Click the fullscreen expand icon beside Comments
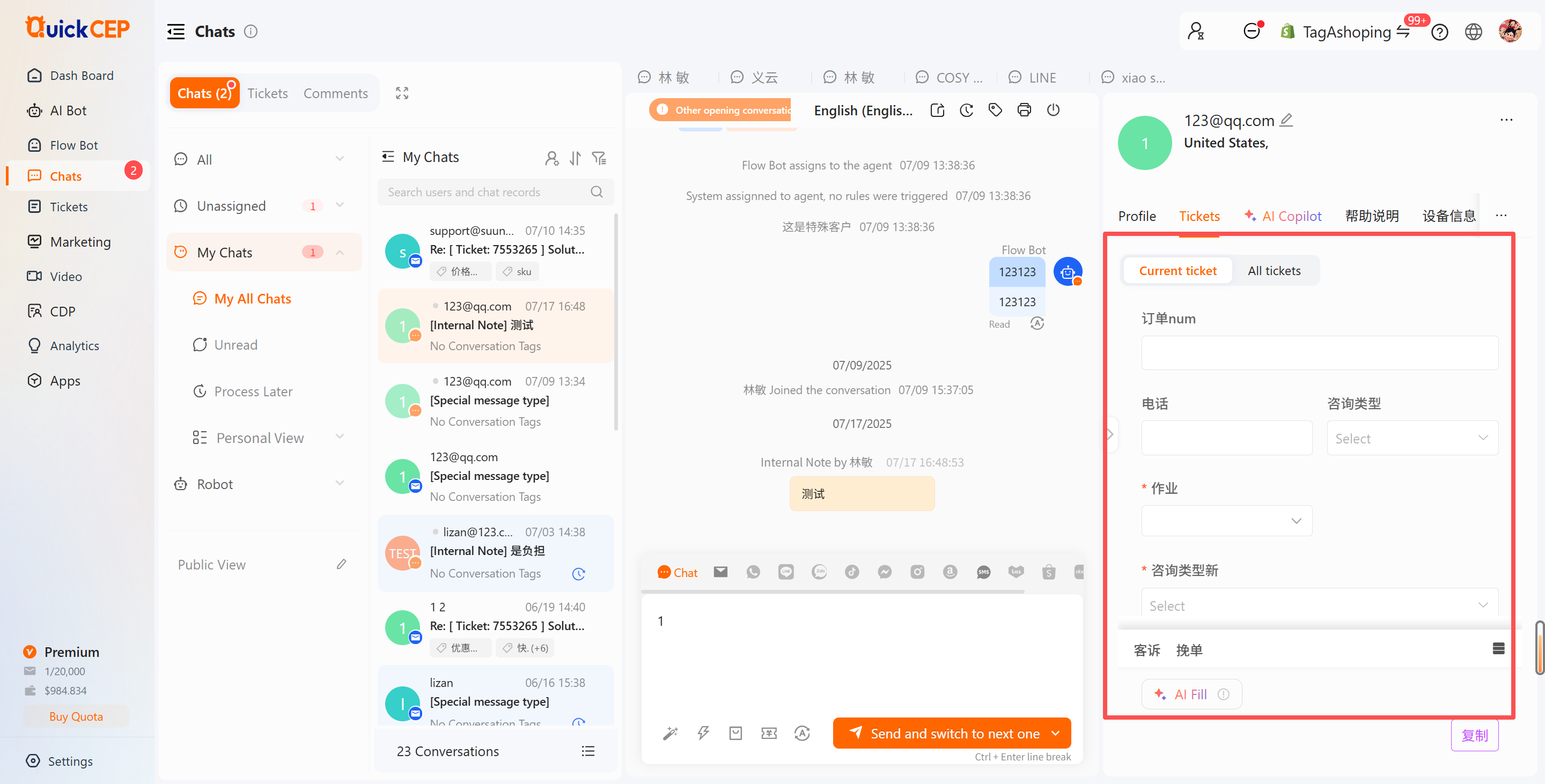Viewport: 1545px width, 784px height. click(x=402, y=93)
